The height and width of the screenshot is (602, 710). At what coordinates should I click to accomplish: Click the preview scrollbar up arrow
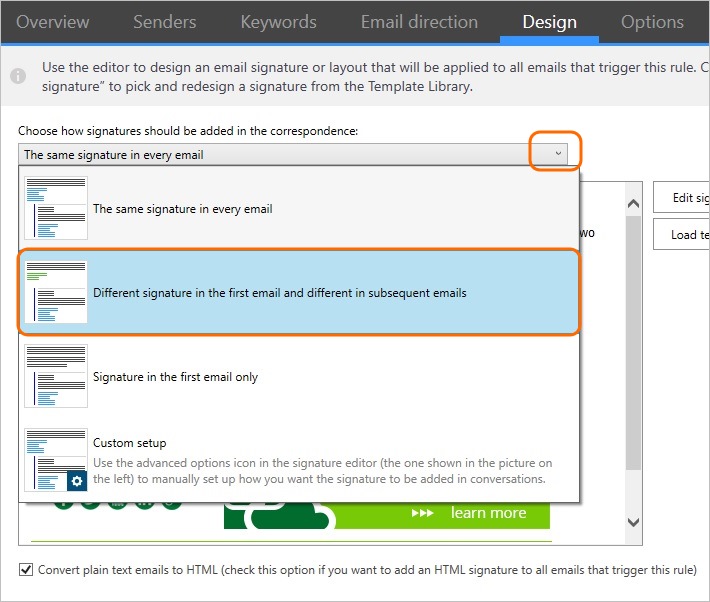[x=633, y=203]
